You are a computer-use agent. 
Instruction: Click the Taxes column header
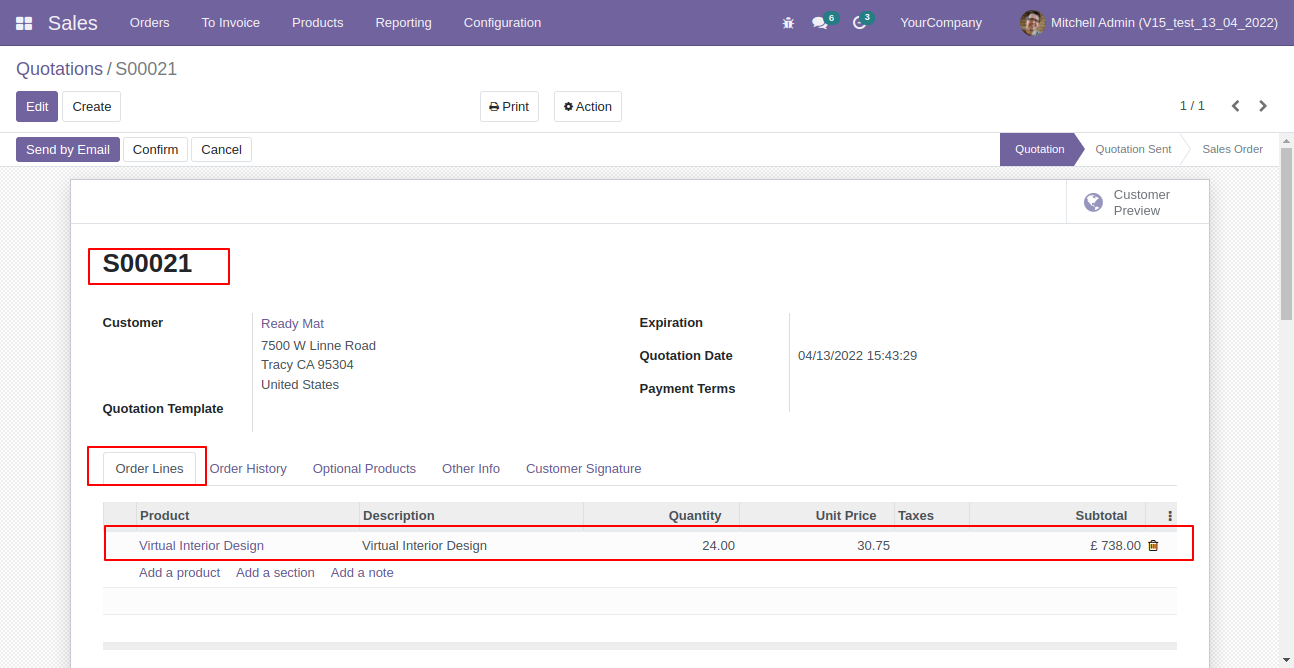[932, 516]
